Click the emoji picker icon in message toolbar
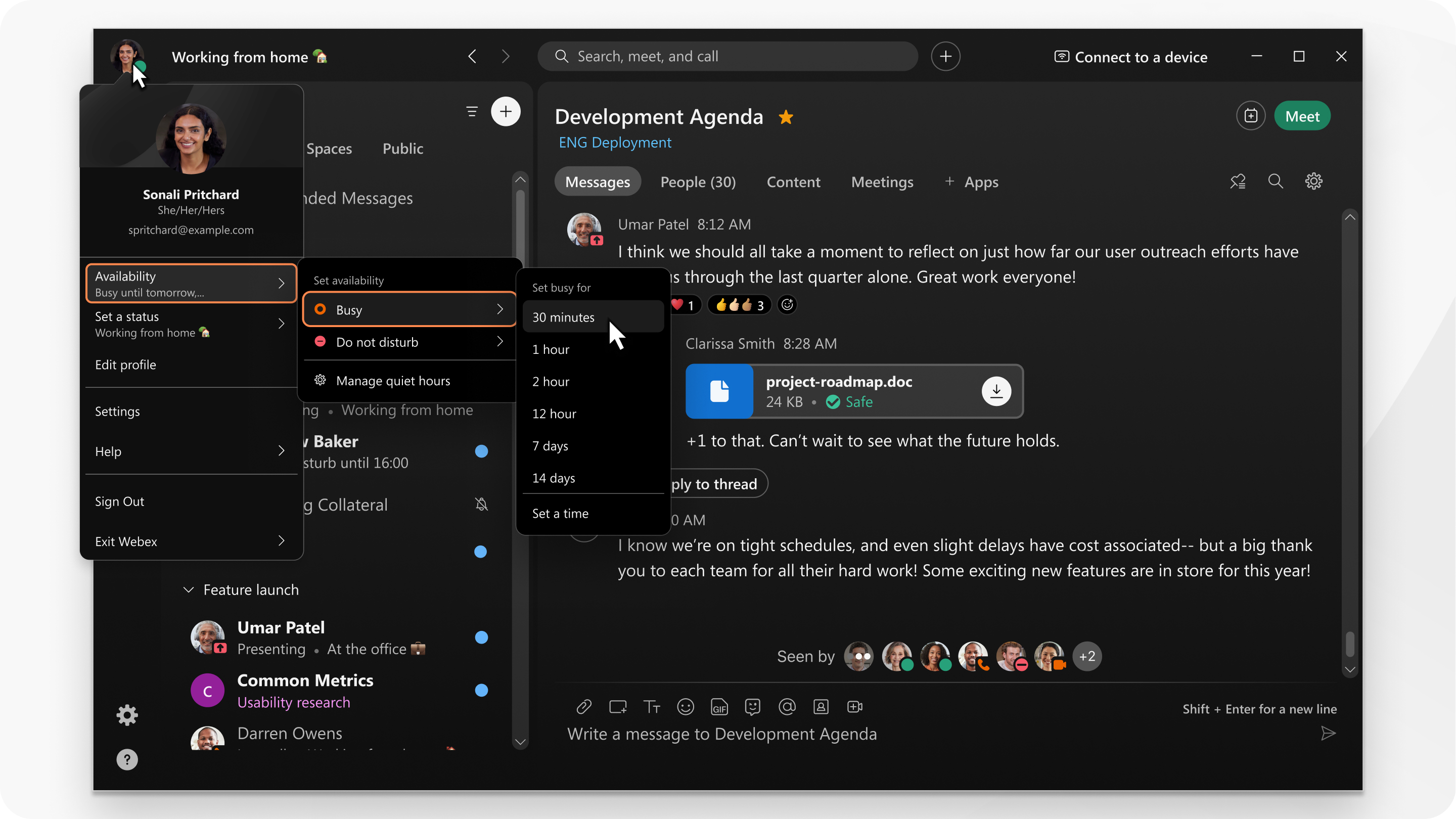 pyautogui.click(x=685, y=707)
